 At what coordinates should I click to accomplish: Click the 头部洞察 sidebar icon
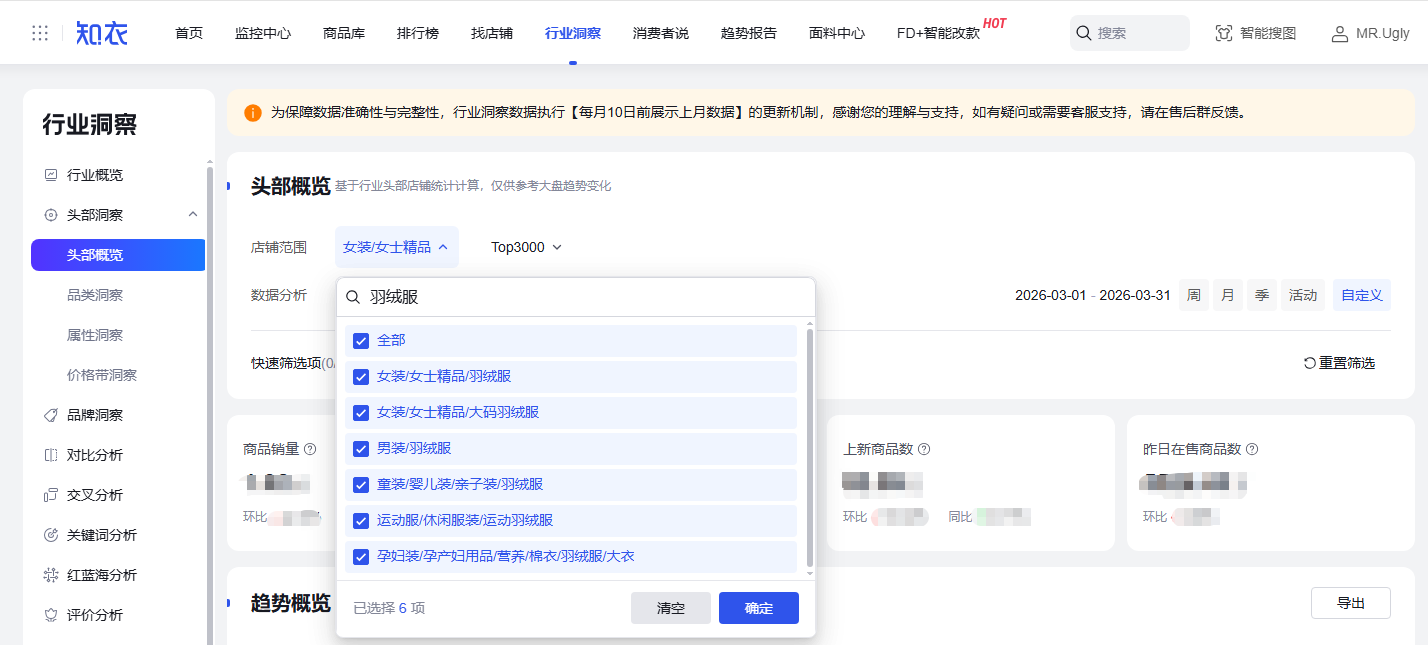pyautogui.click(x=51, y=215)
